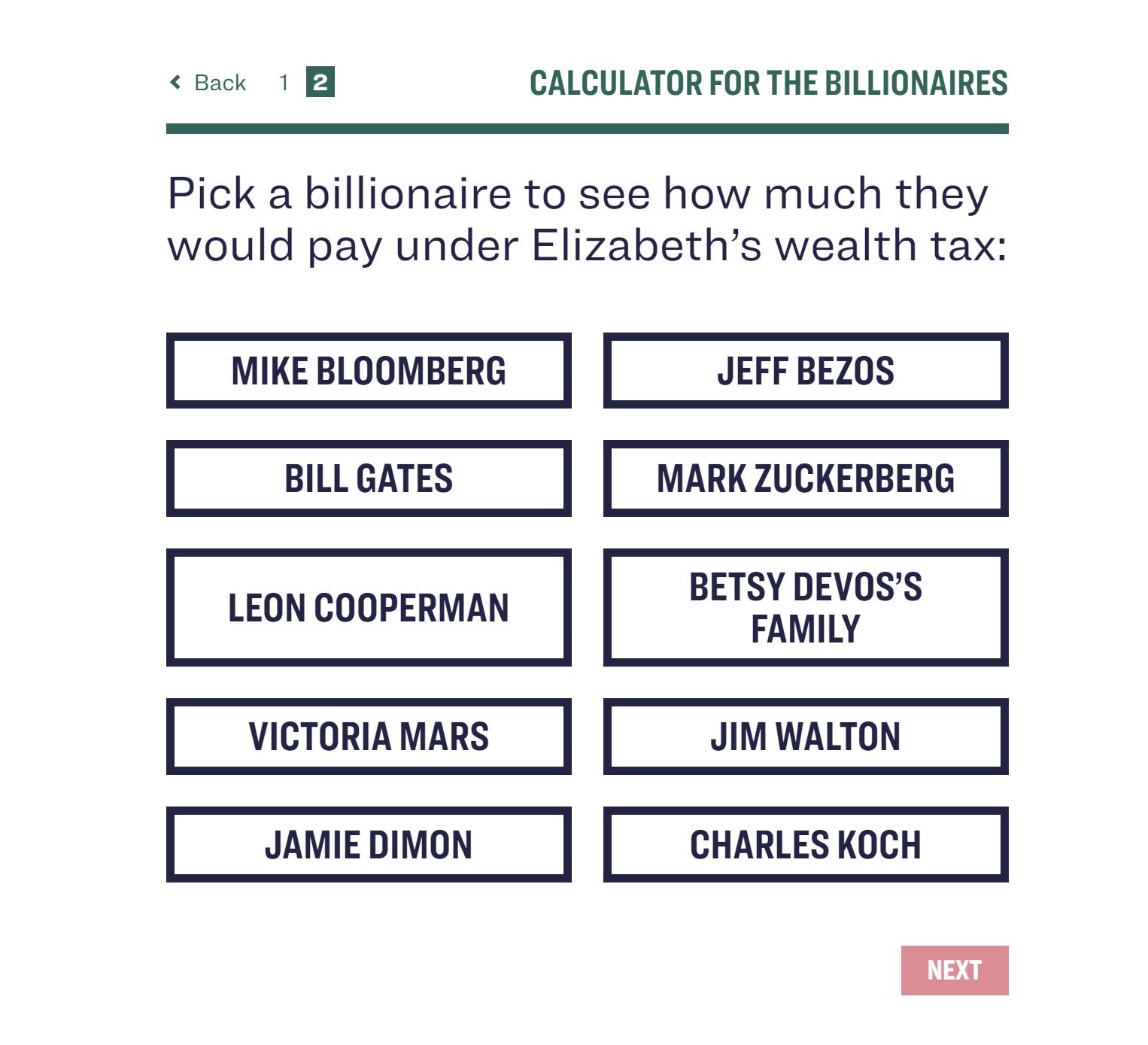Click the Calculator for the Billionaires title
Viewport: 1148px width, 1045px height.
point(768,83)
